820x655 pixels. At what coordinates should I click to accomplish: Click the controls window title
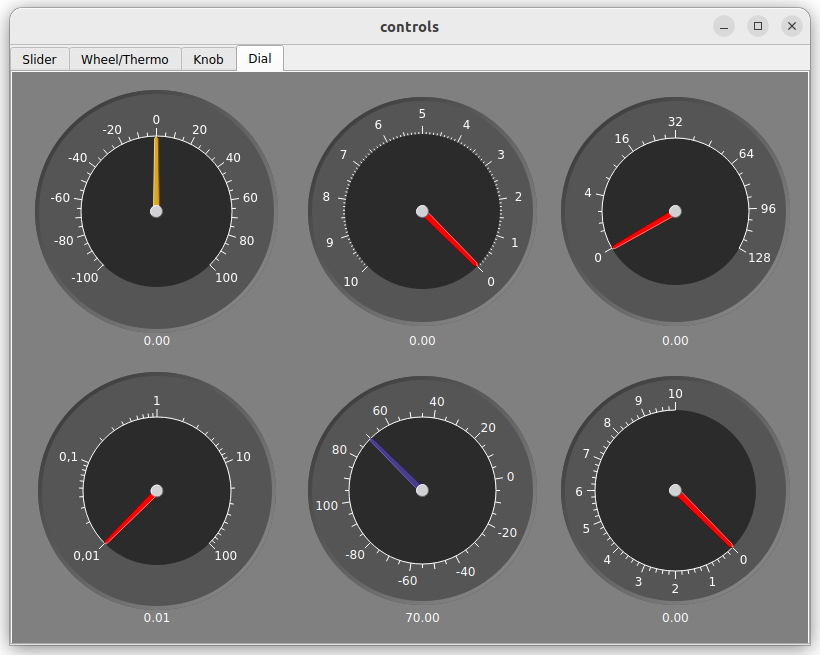[409, 27]
